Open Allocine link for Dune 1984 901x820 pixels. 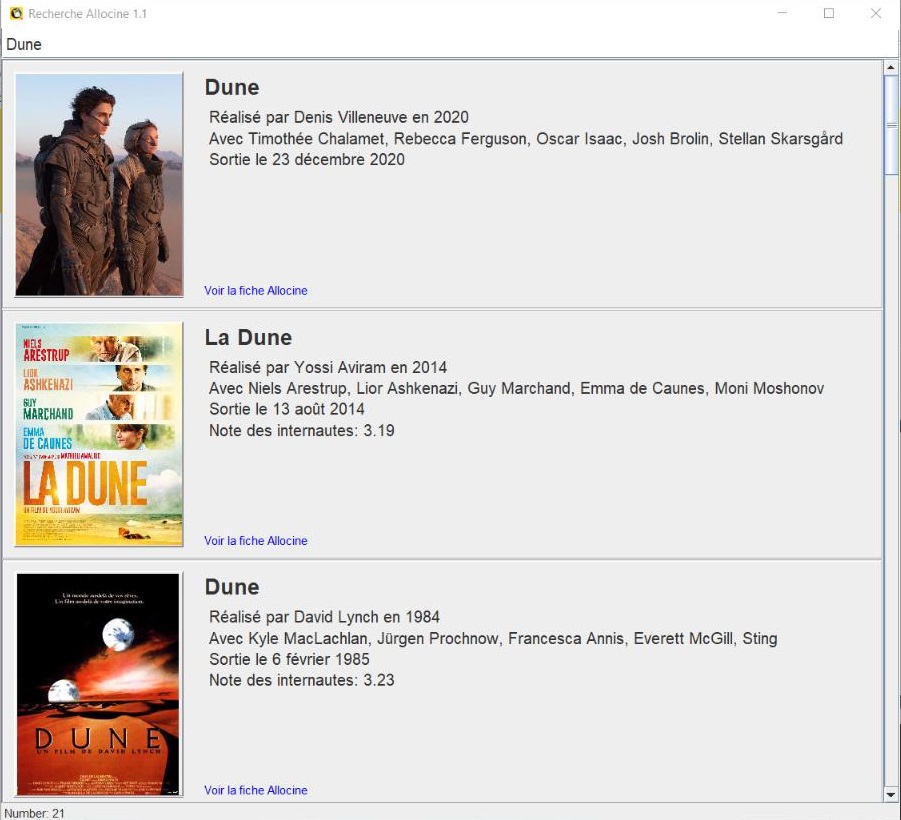[x=256, y=790]
